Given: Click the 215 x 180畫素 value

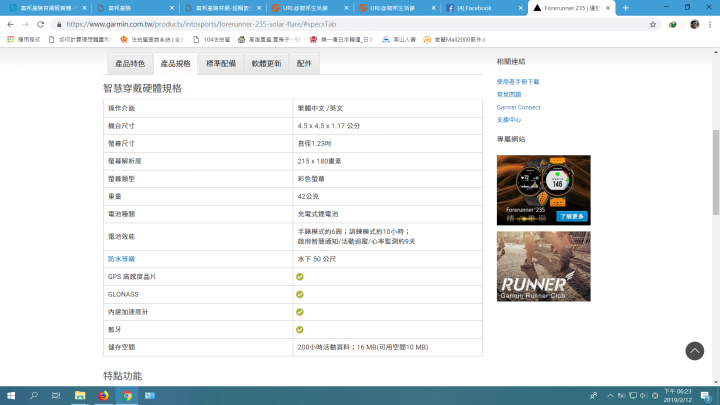Looking at the screenshot, I should [x=320, y=161].
